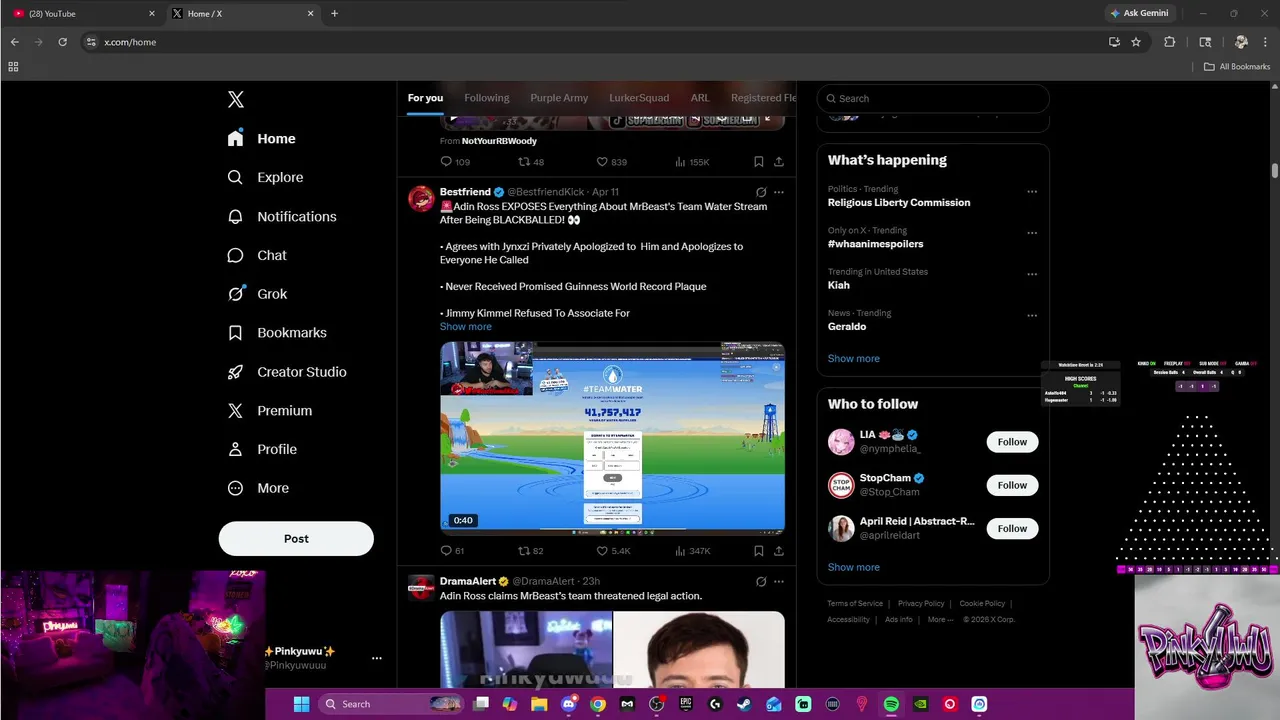Open Steam from the taskbar

point(744,704)
